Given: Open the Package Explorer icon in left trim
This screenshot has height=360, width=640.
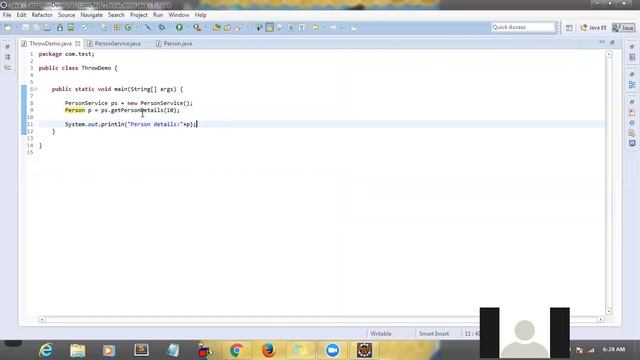Looking at the screenshot, I should (7, 57).
